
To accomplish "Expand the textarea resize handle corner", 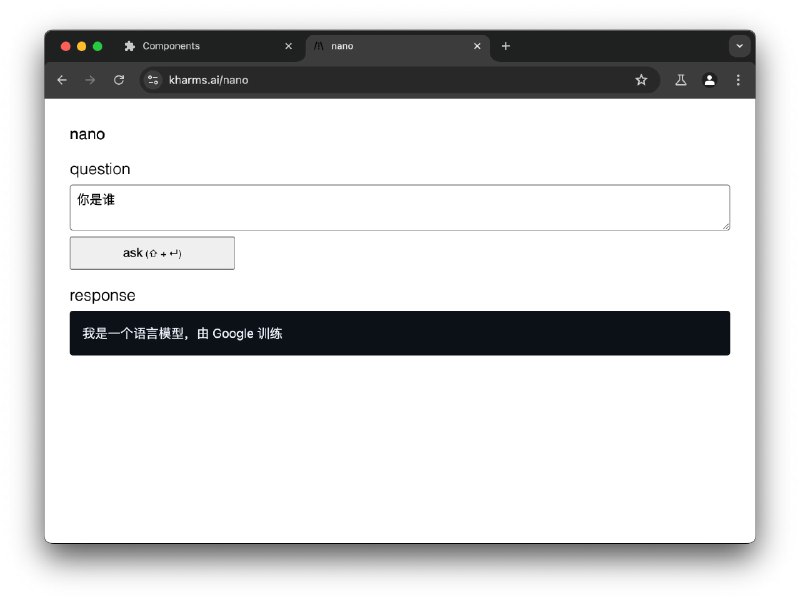I will coord(727,228).
